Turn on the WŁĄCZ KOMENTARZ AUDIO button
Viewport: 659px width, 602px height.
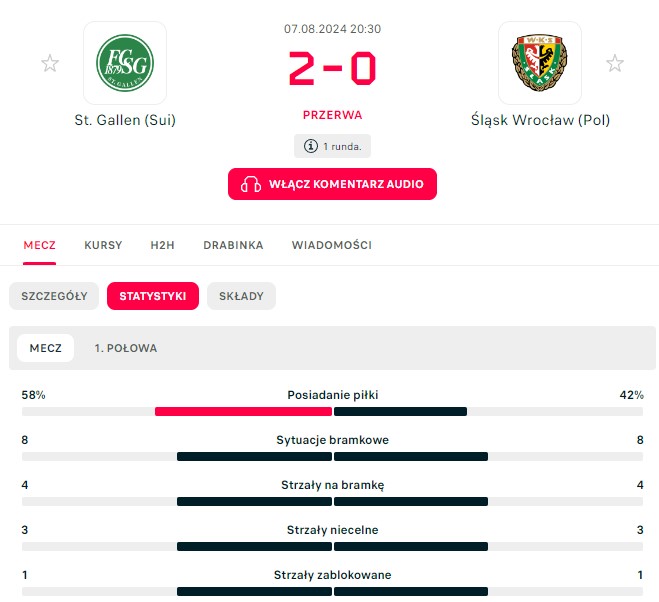click(x=332, y=184)
